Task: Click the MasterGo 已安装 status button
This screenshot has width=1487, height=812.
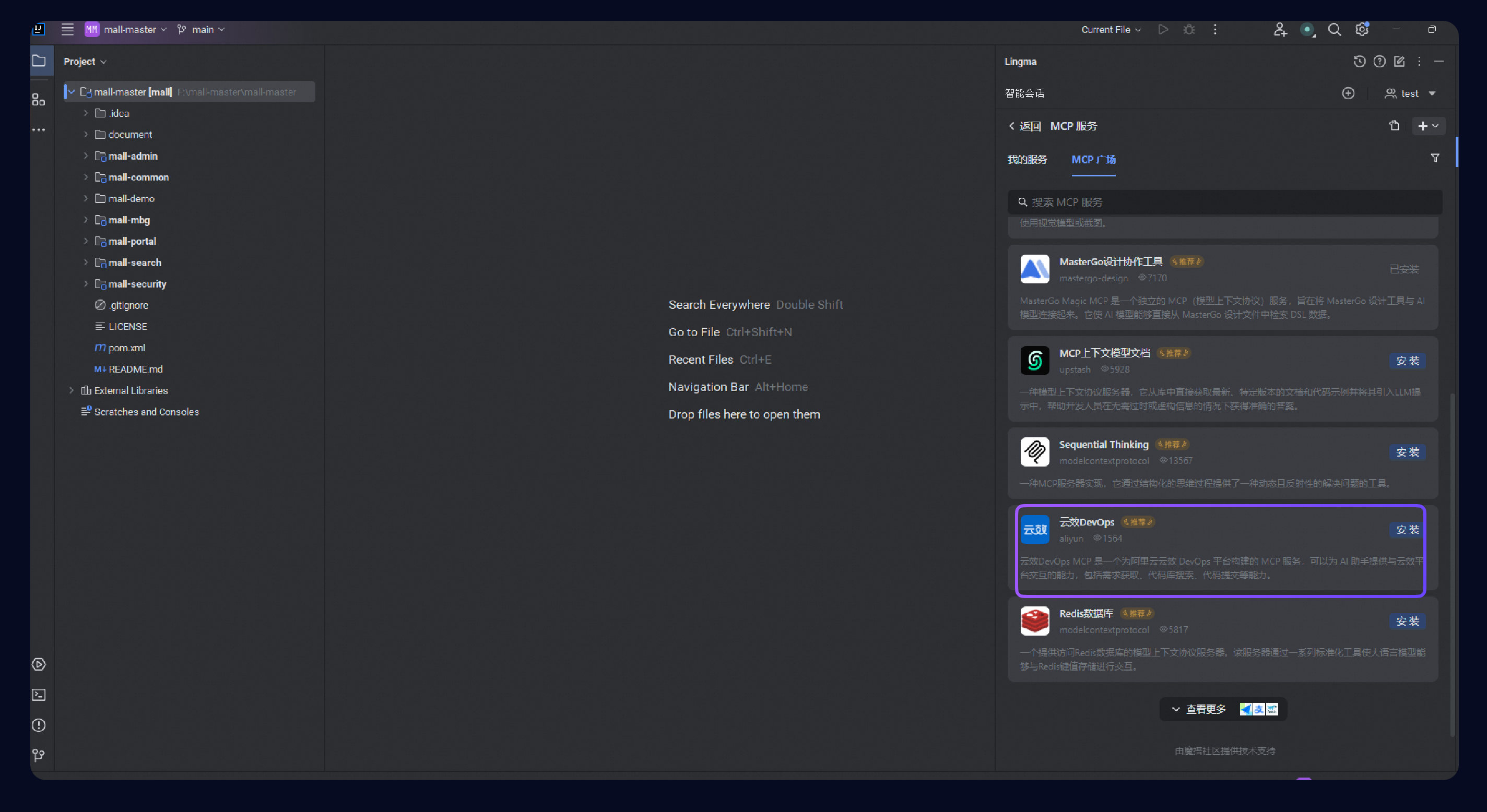Action: tap(1404, 269)
